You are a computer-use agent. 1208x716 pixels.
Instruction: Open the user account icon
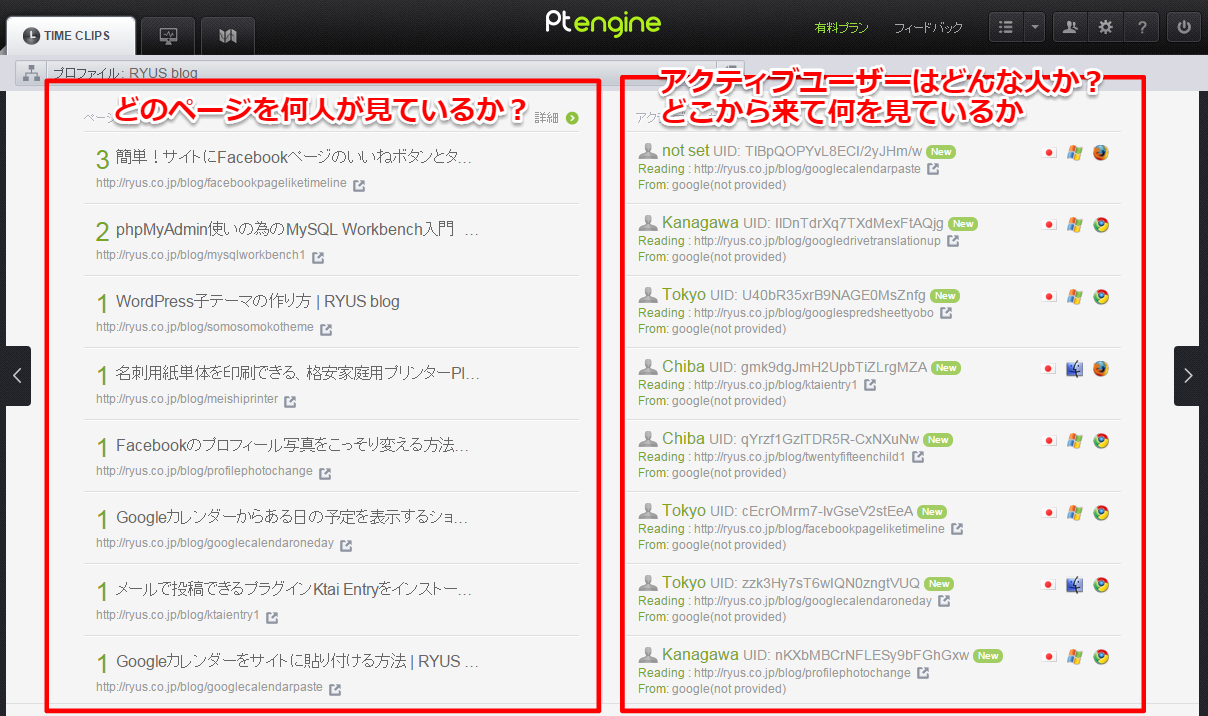point(1070,28)
